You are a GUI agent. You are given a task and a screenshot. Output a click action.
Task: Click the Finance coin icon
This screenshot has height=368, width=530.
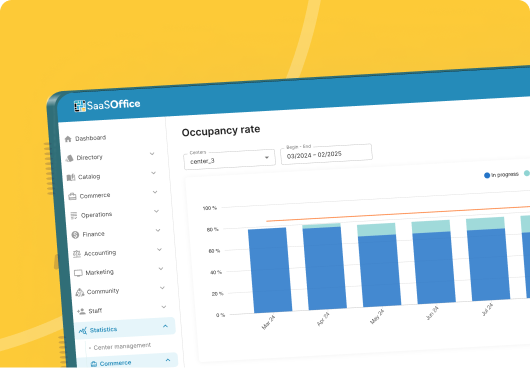point(75,235)
